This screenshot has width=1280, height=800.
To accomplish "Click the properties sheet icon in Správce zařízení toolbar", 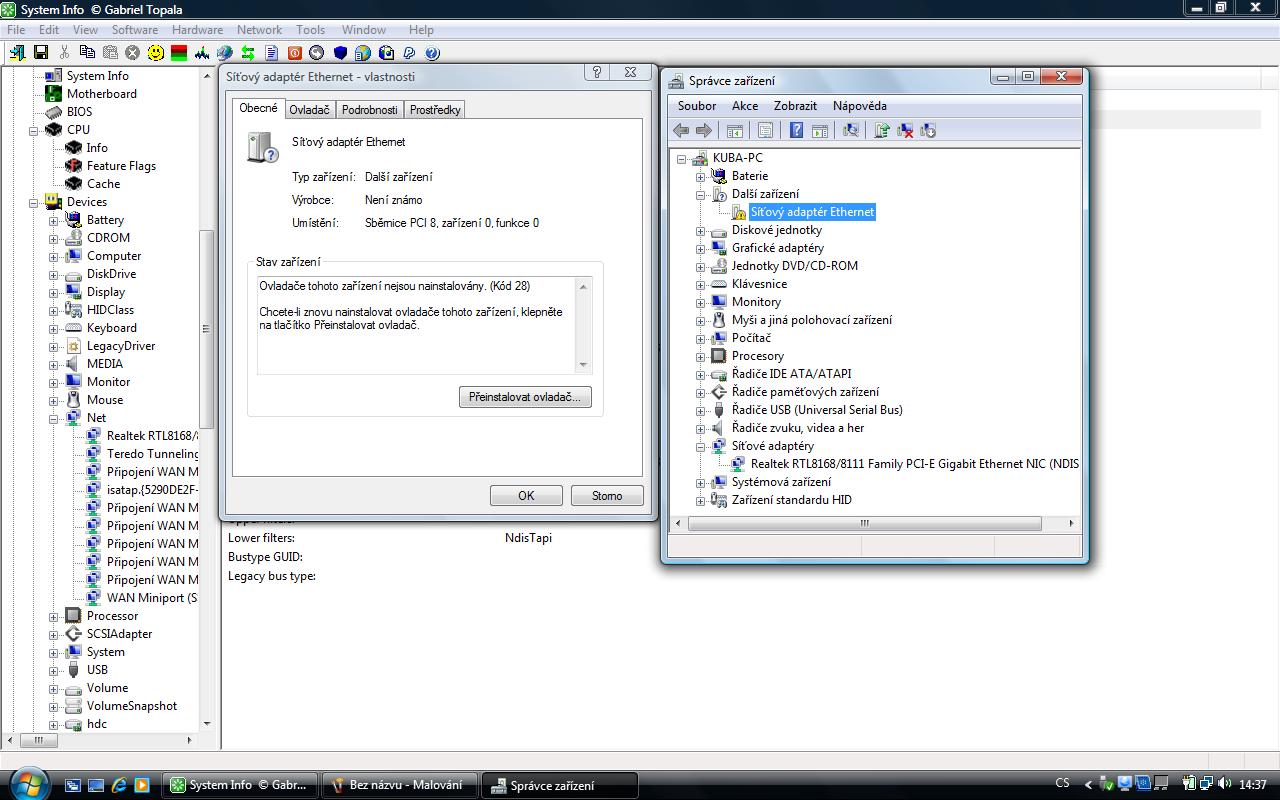I will coord(765,130).
